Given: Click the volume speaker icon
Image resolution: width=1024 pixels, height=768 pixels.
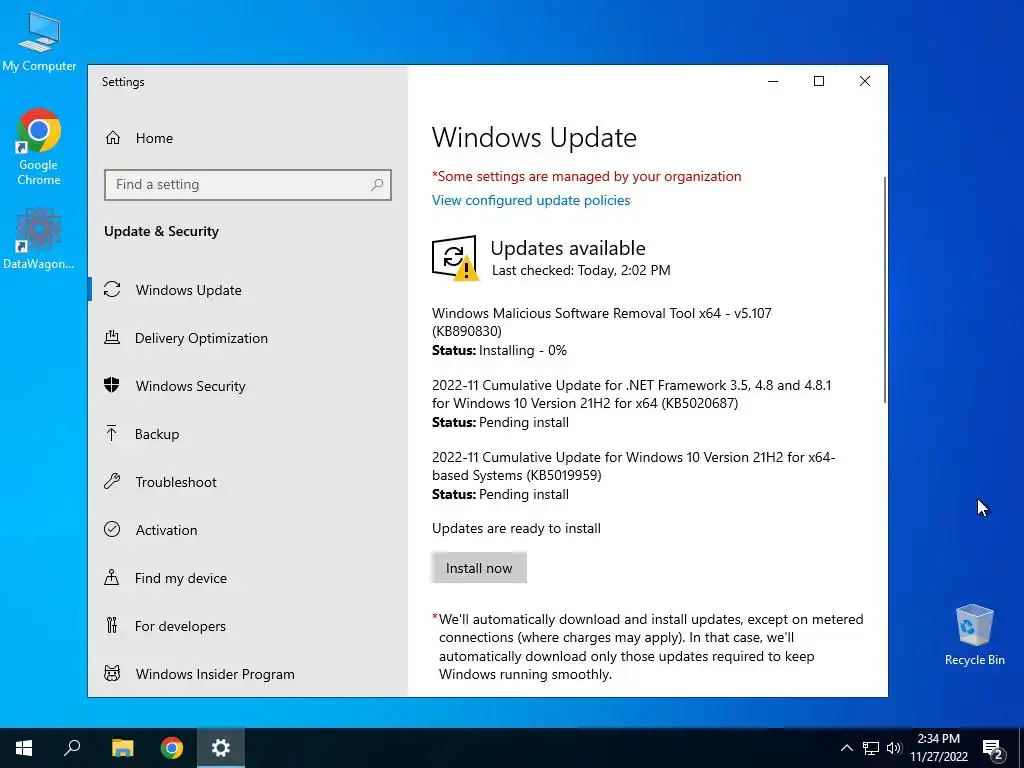Looking at the screenshot, I should tap(894, 748).
